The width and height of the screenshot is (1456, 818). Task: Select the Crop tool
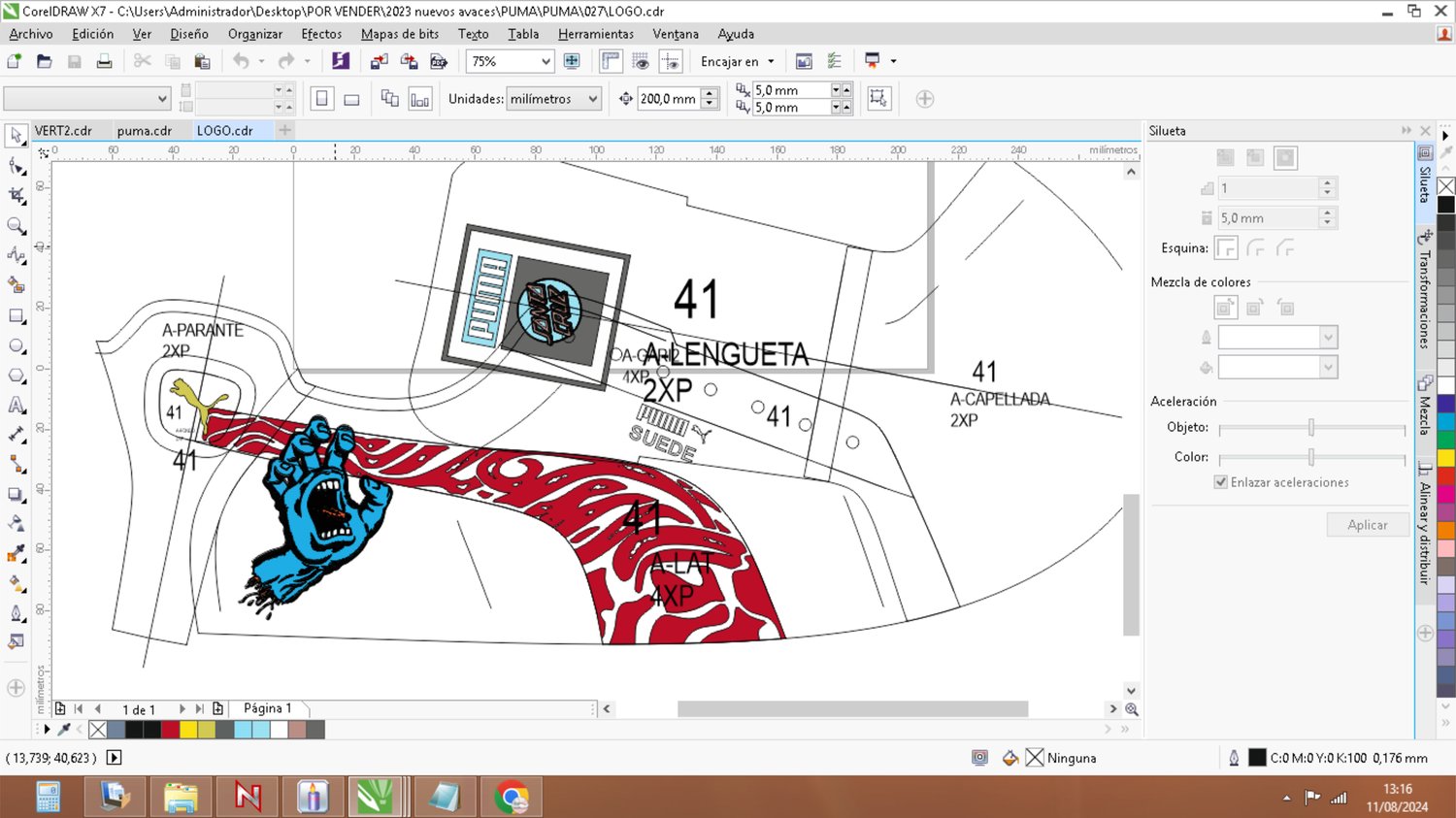point(16,196)
